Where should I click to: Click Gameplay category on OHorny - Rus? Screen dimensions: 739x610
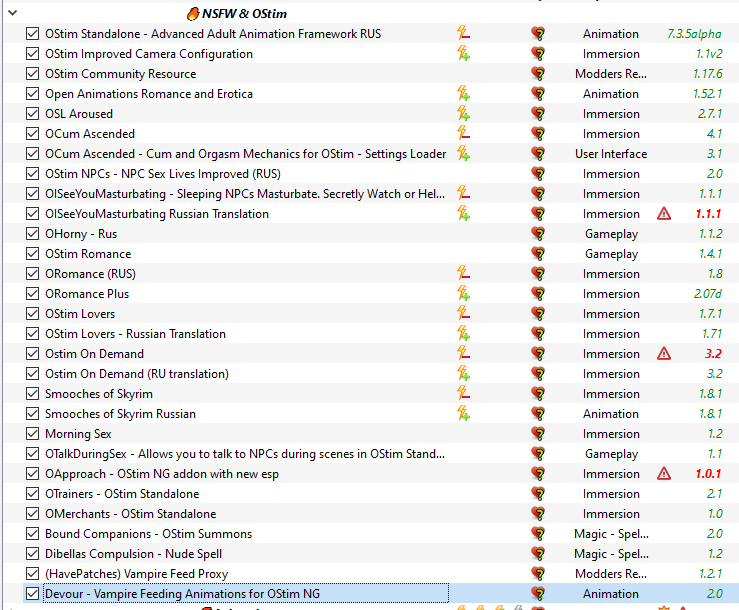click(611, 233)
